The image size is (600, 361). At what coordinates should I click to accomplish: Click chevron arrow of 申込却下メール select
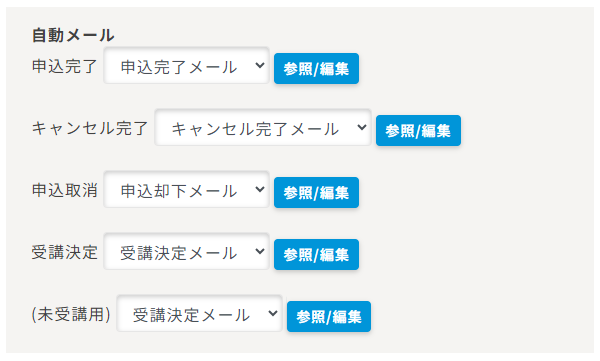(260, 189)
